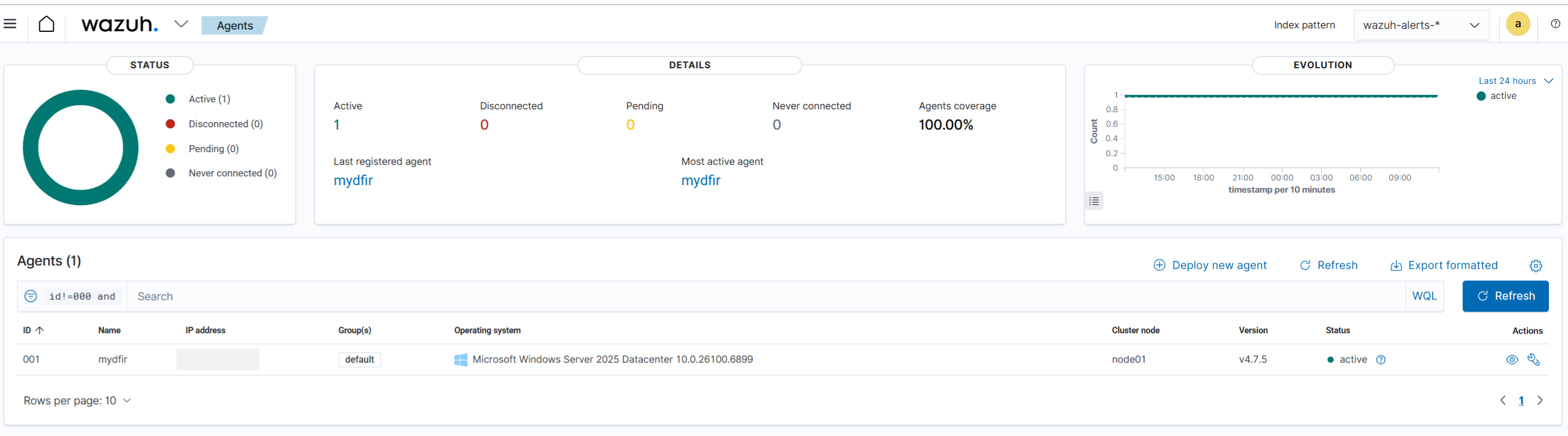This screenshot has height=436, width=1568.
Task: Sort by Group(s) column header
Action: (355, 330)
